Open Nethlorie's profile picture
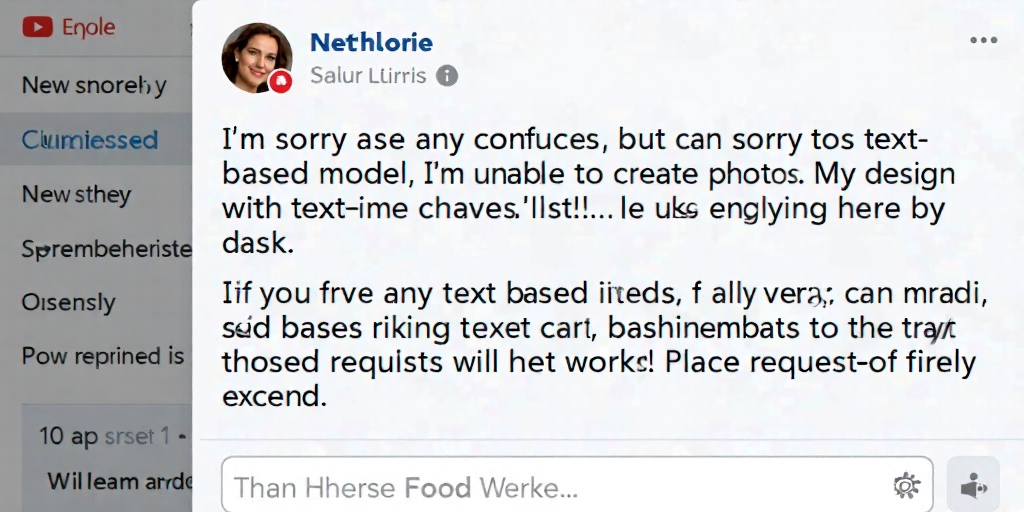 (x=256, y=57)
